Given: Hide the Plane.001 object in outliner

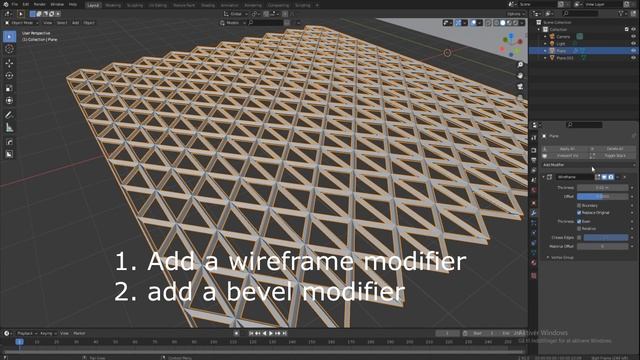Looking at the screenshot, I should point(633,58).
